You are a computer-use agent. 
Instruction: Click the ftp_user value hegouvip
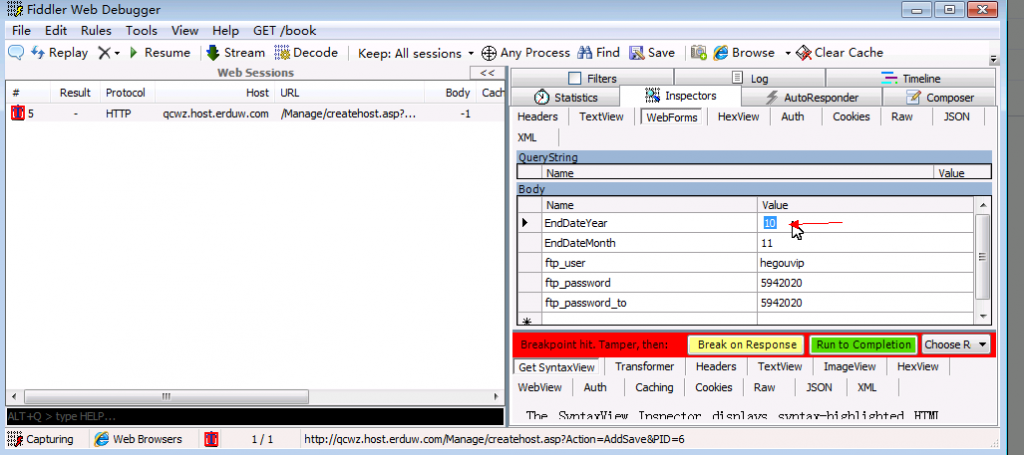click(865, 263)
